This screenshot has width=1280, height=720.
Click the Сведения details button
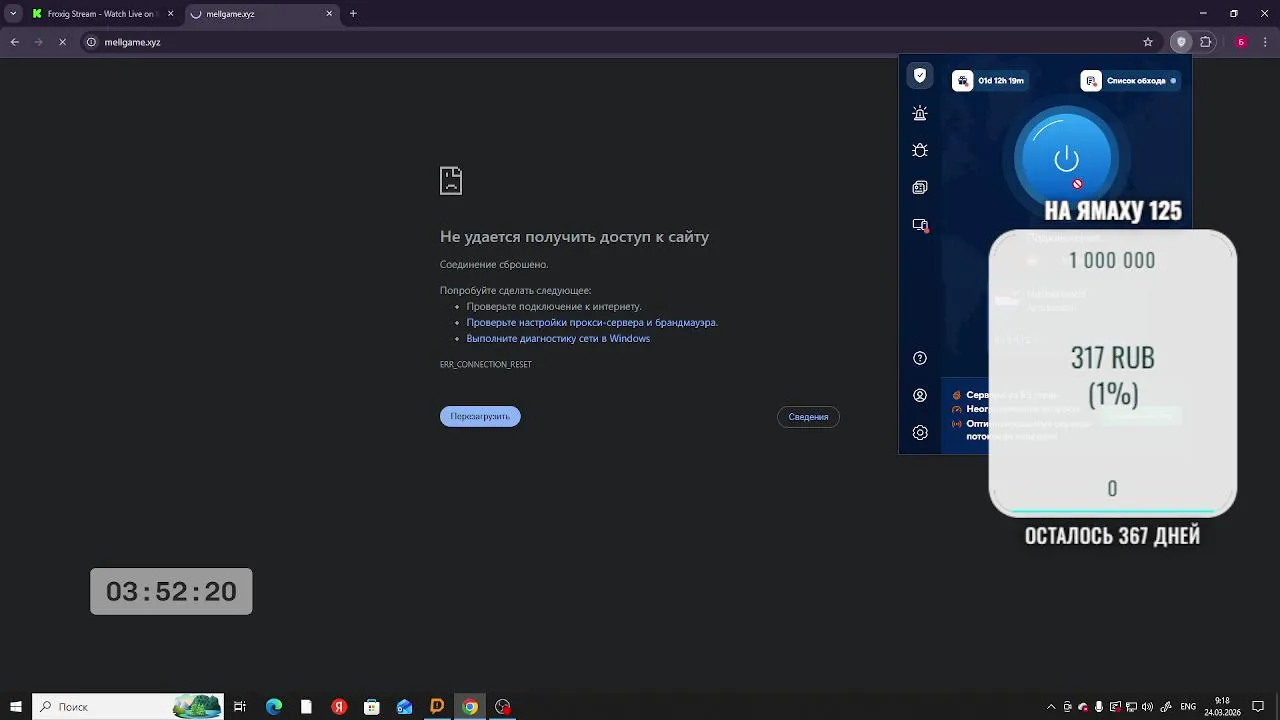pos(808,416)
